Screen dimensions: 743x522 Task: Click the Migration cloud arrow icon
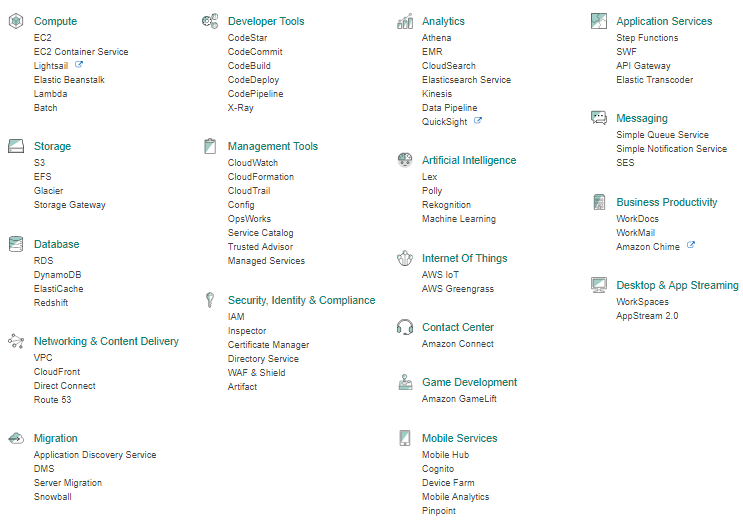click(16, 438)
